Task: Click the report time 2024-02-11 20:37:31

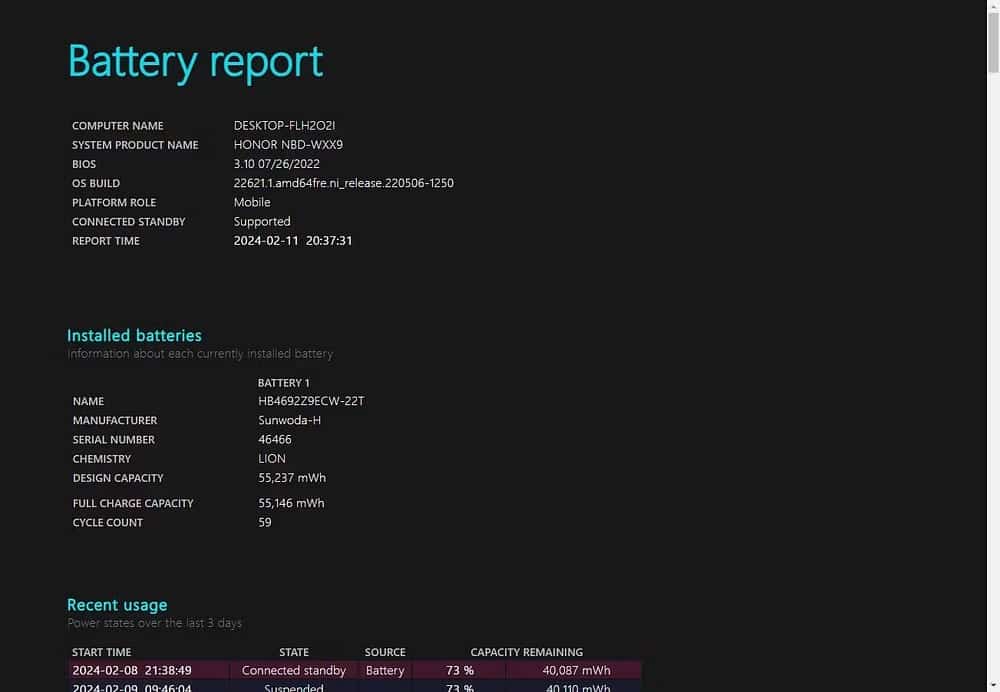Action: pyautogui.click(x=293, y=240)
